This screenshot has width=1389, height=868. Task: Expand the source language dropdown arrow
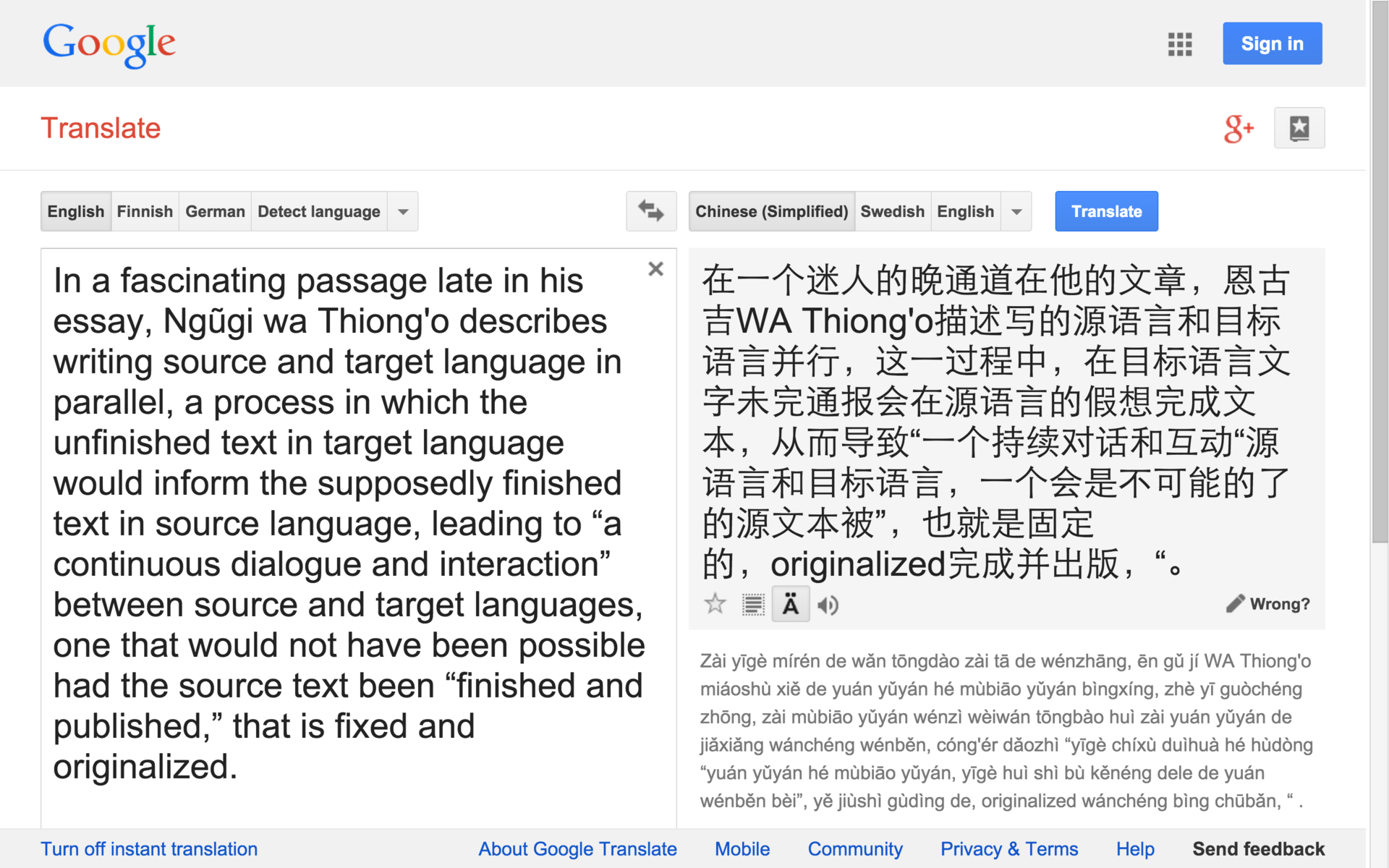click(x=403, y=211)
